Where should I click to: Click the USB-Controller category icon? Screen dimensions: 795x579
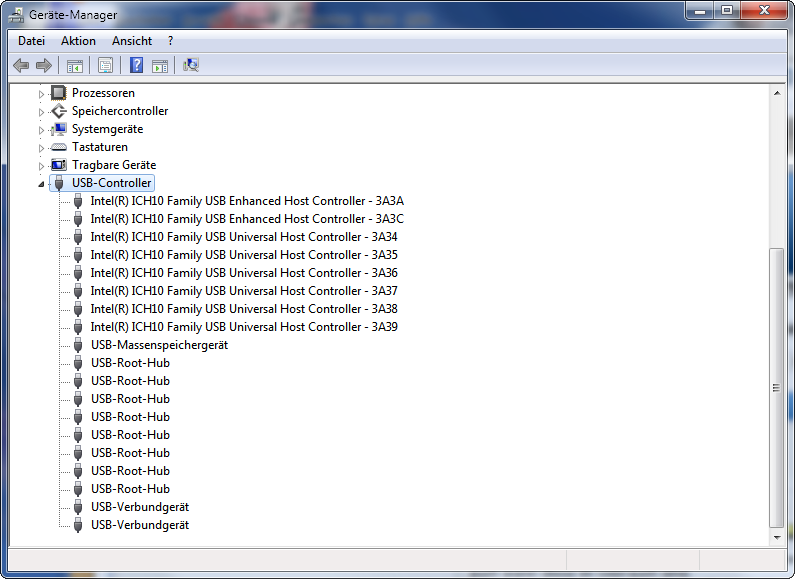tap(59, 183)
